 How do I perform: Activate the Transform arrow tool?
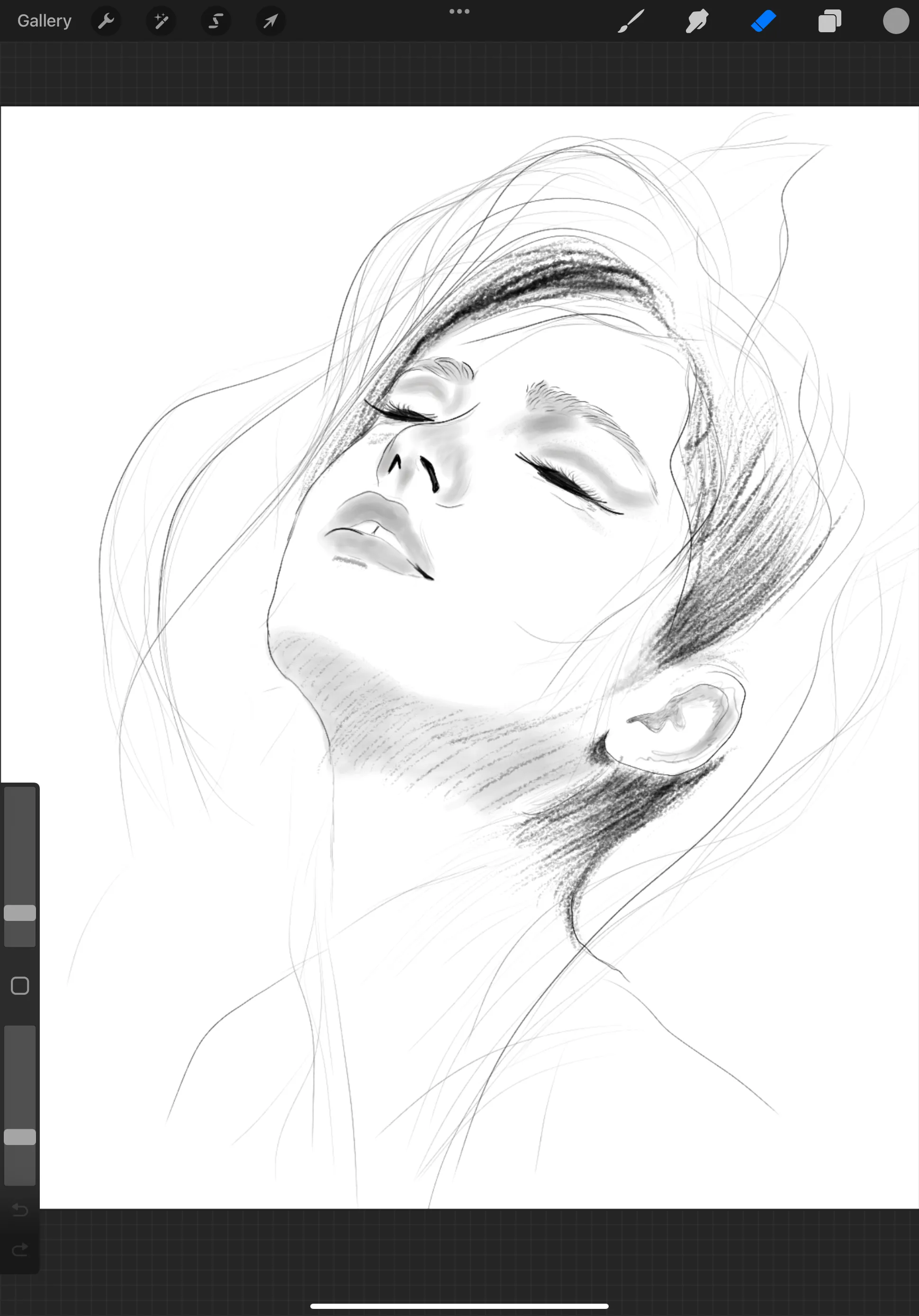[x=270, y=21]
